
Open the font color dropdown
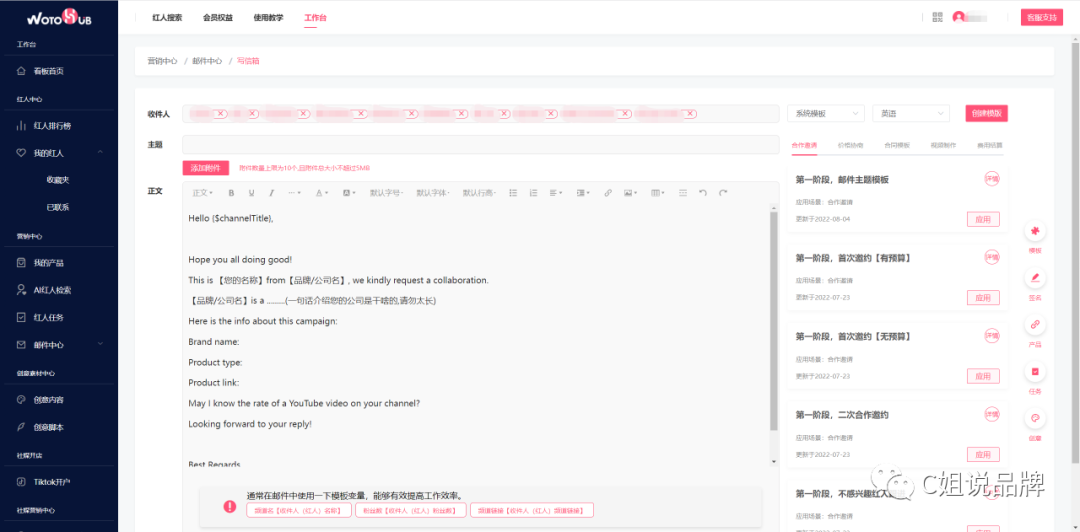tap(322, 193)
